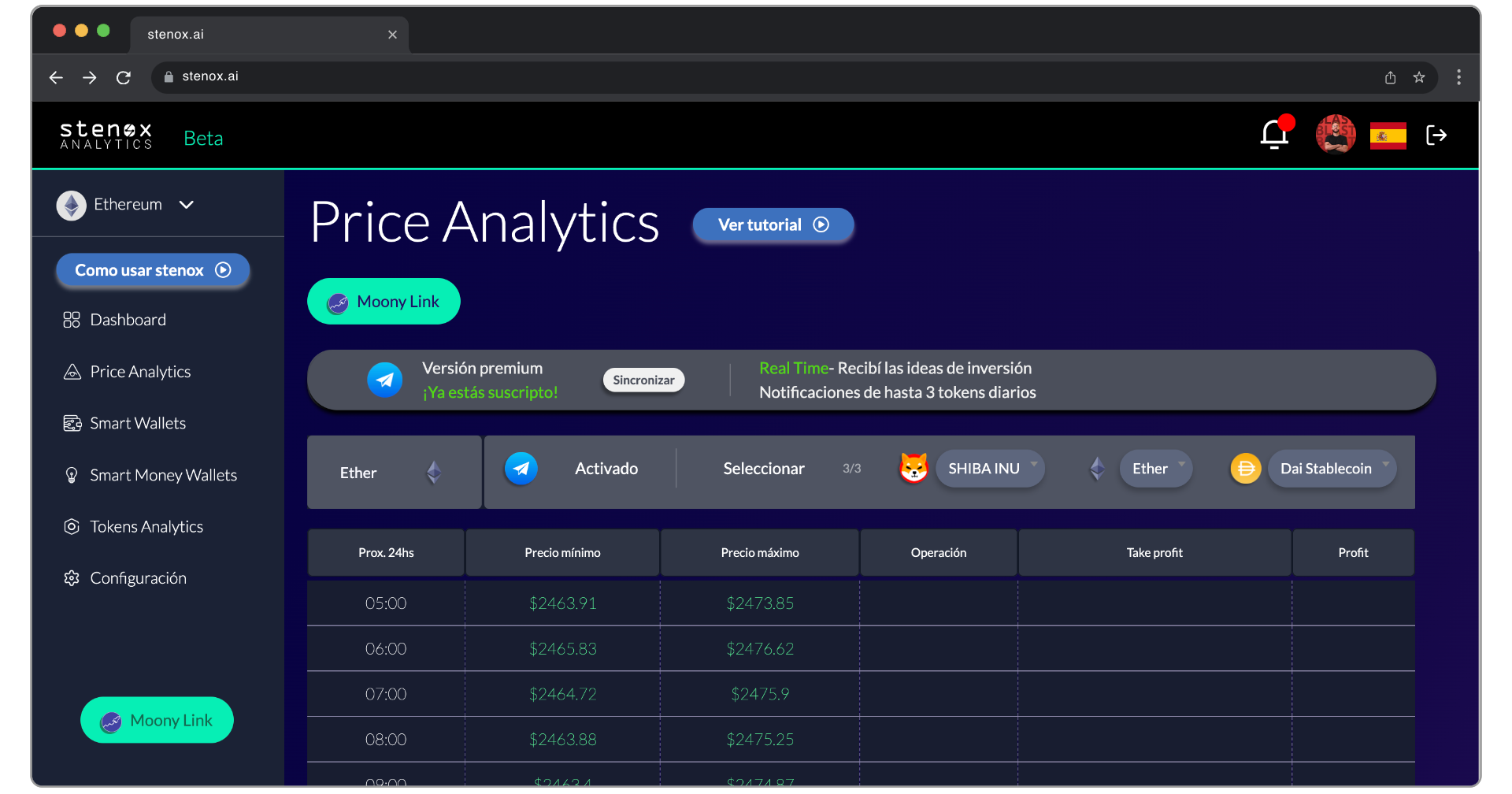Switch to Price Analytics section
Screen dimensions: 1512x794
pyautogui.click(x=139, y=371)
